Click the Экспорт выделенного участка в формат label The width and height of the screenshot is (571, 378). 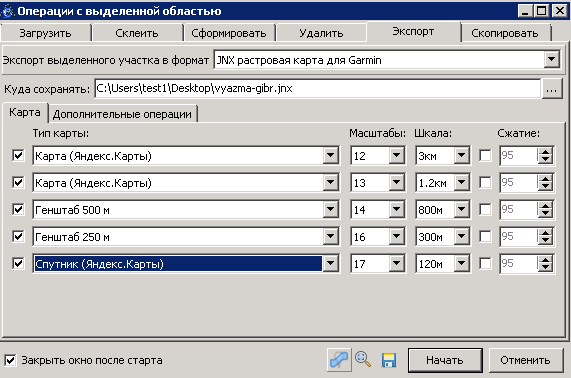[x=106, y=60]
